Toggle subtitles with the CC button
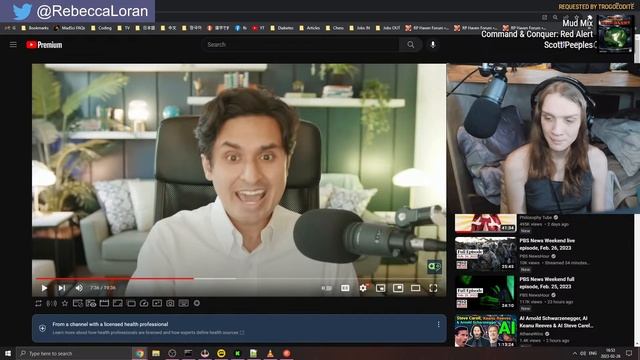This screenshot has width=640, height=360. point(345,288)
